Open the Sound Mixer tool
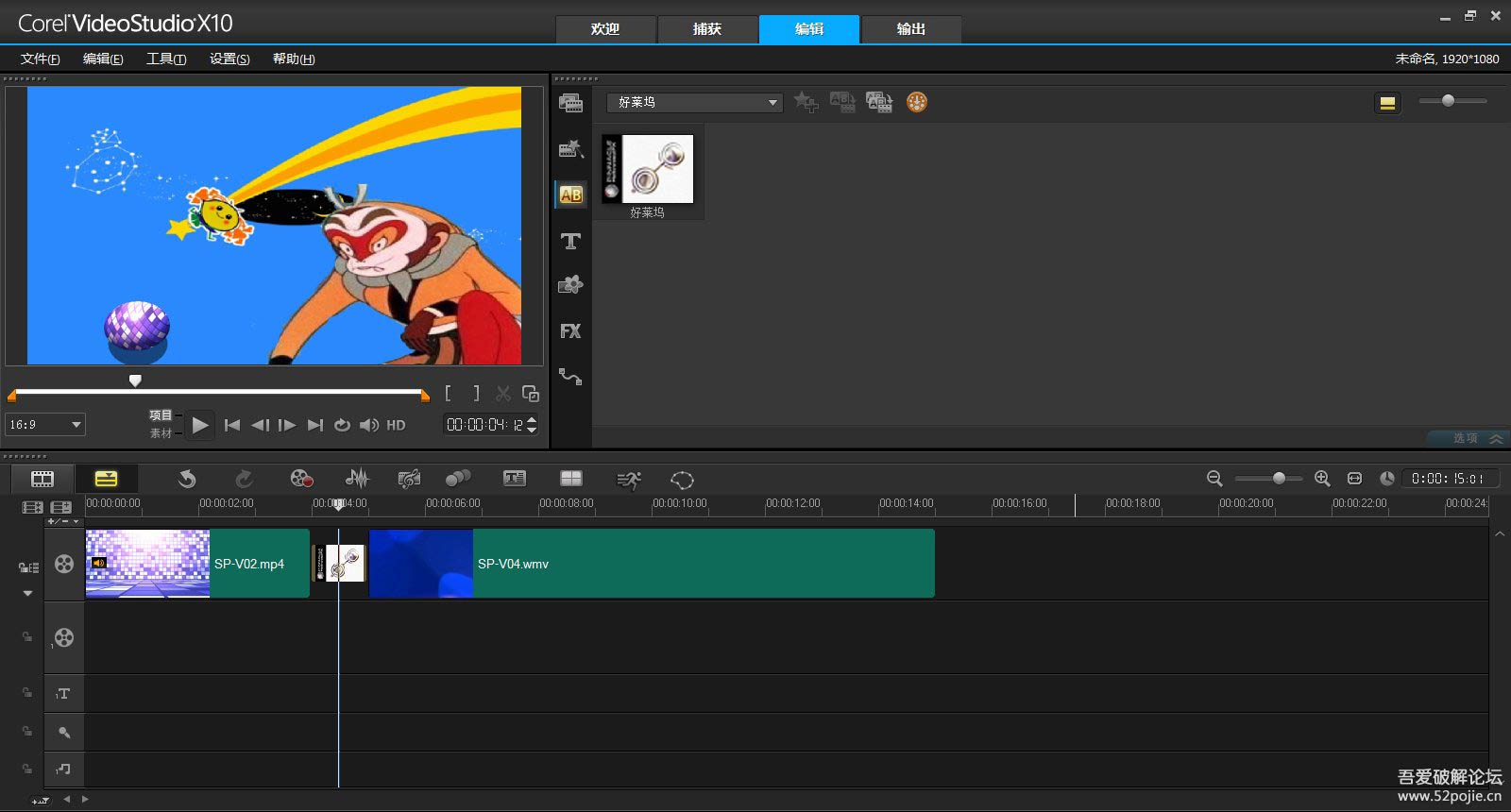 tap(357, 479)
